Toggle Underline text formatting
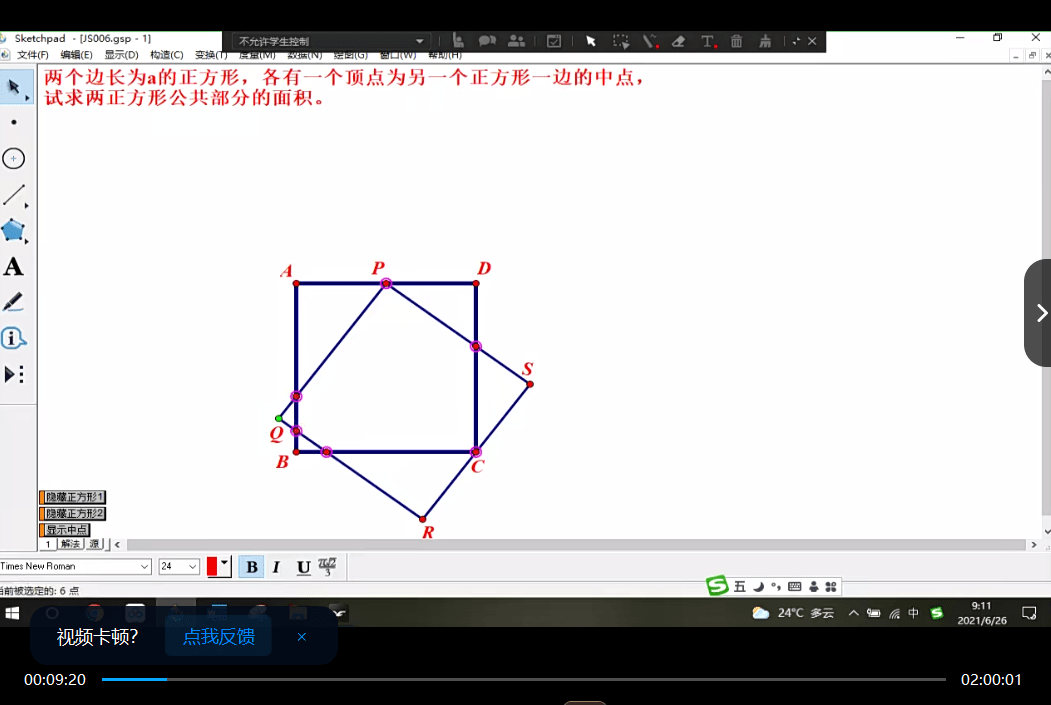 click(303, 567)
